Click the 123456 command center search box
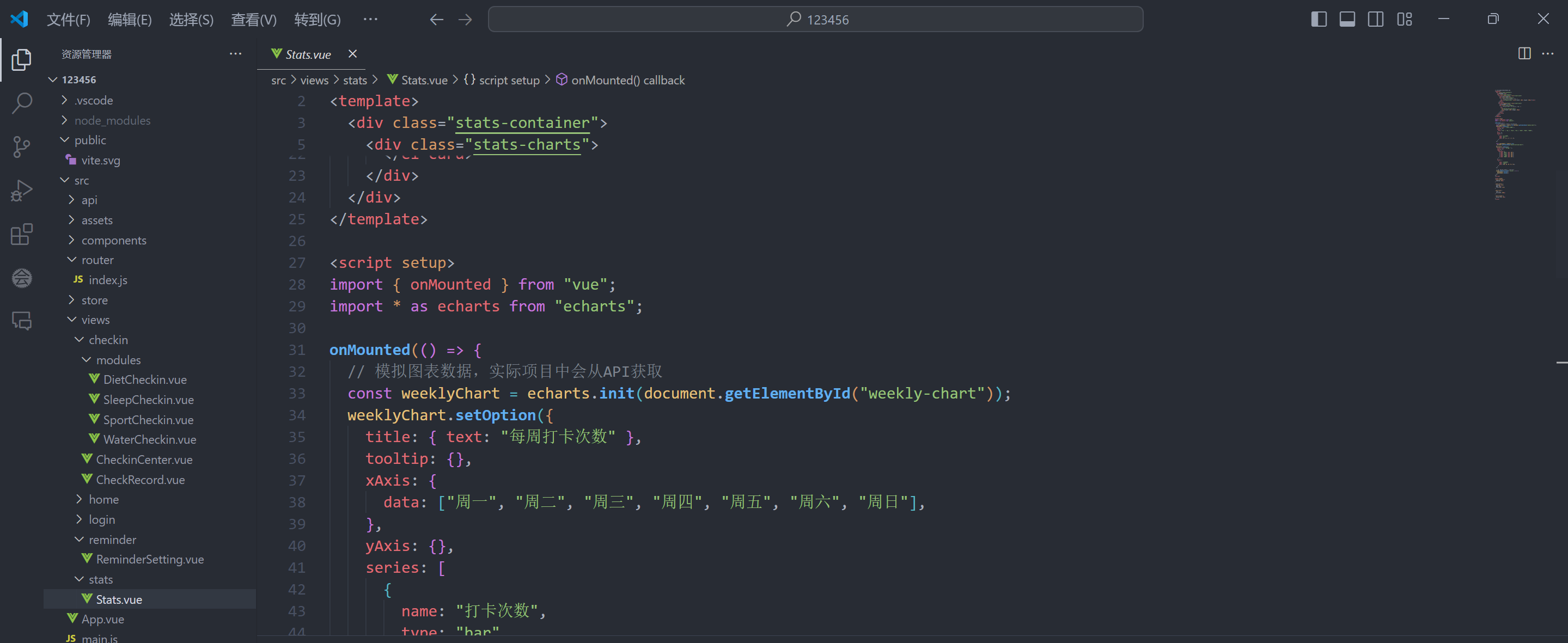Viewport: 1568px width, 643px height. pos(815,20)
